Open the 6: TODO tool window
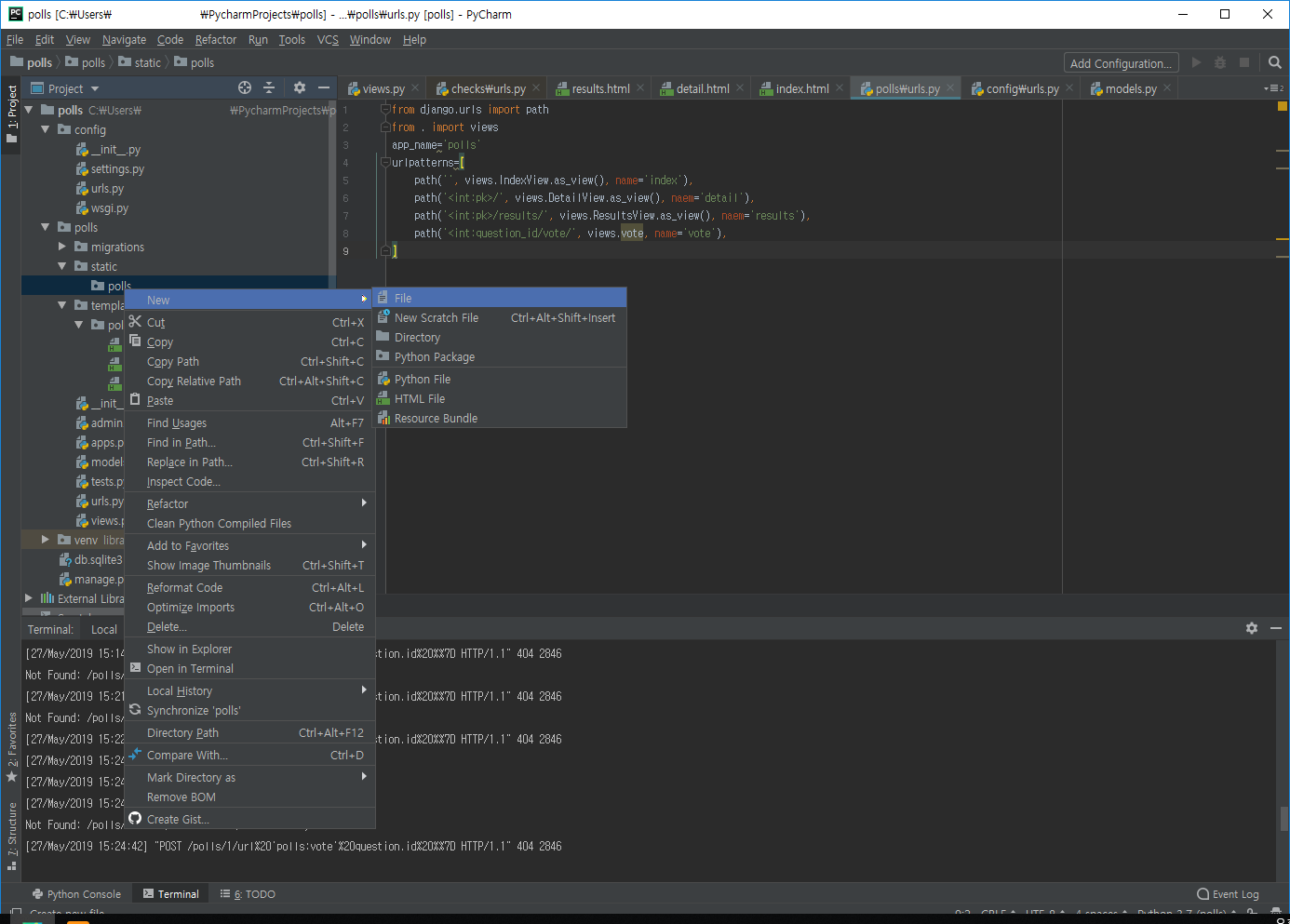 248,894
